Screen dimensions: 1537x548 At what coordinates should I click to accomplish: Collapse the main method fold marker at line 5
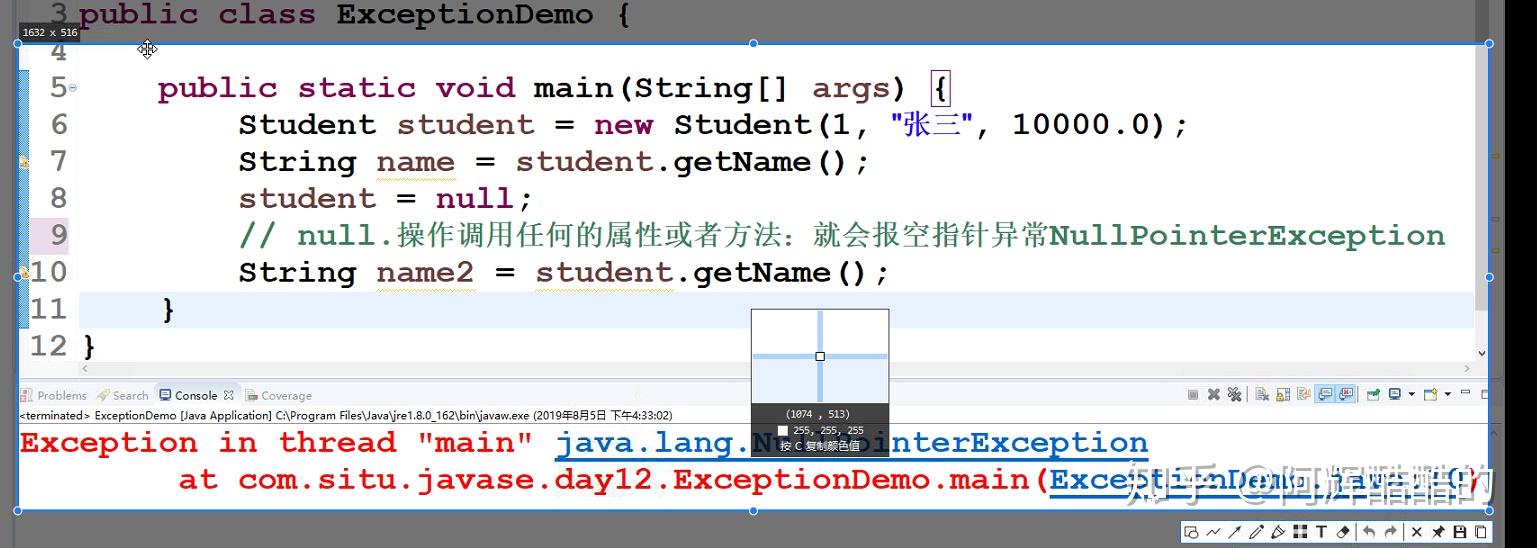73,88
